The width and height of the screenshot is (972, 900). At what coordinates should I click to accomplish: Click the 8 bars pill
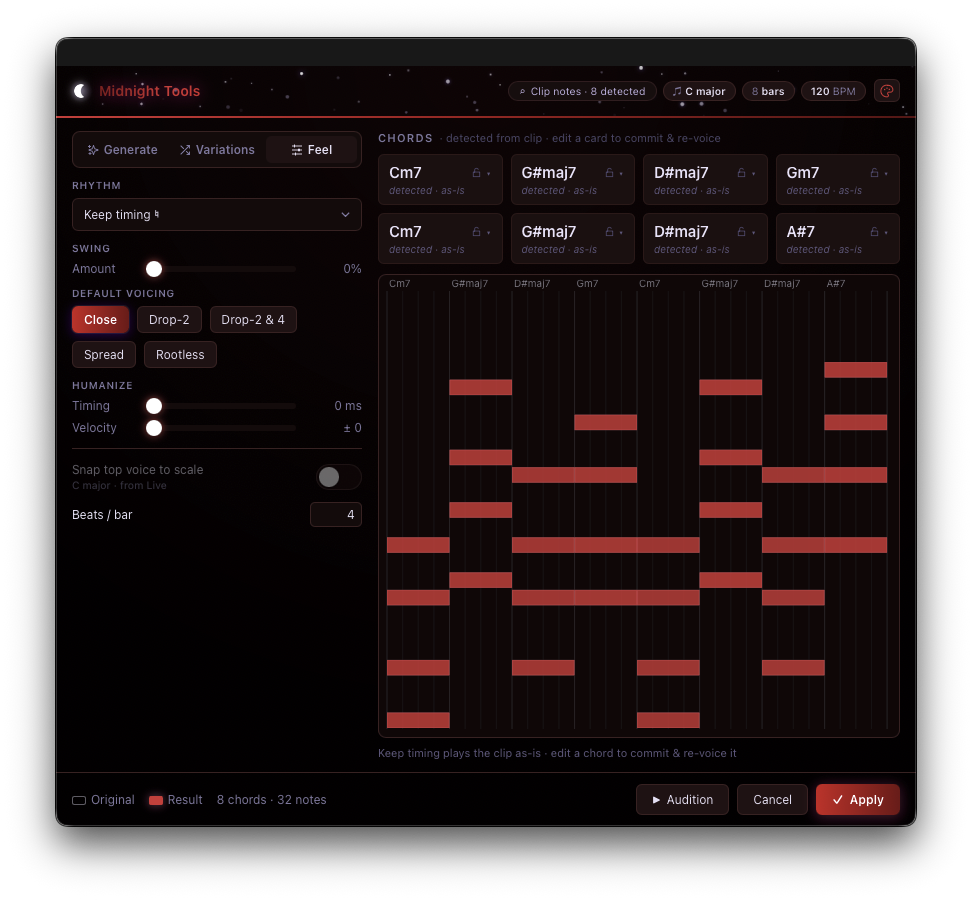[768, 91]
